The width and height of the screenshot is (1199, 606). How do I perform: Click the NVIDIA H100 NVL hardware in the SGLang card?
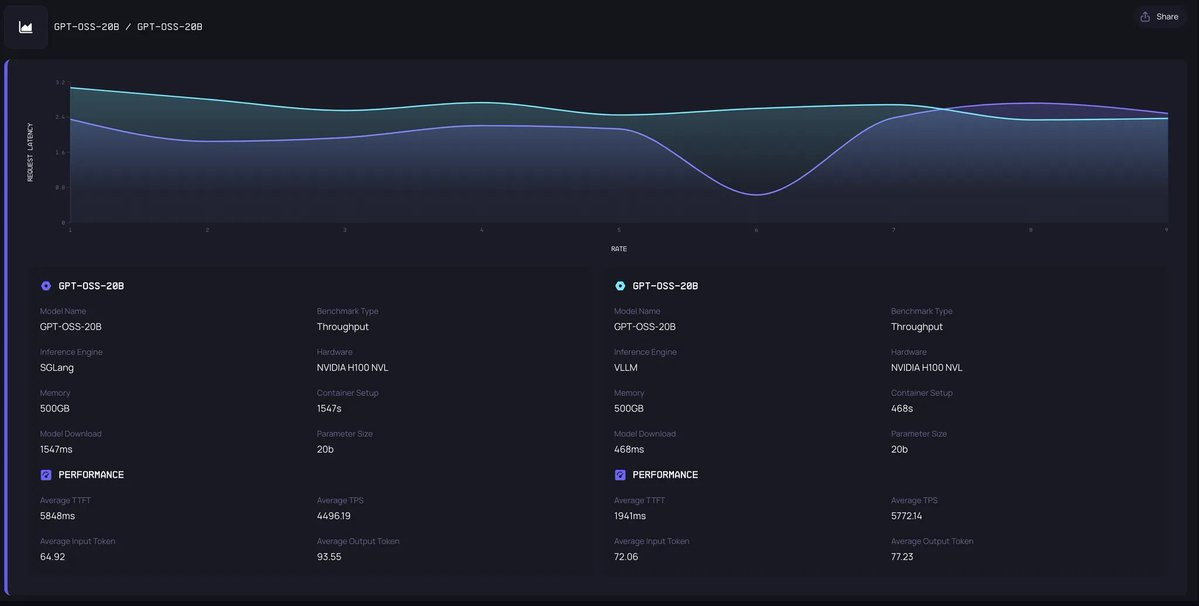click(x=353, y=368)
